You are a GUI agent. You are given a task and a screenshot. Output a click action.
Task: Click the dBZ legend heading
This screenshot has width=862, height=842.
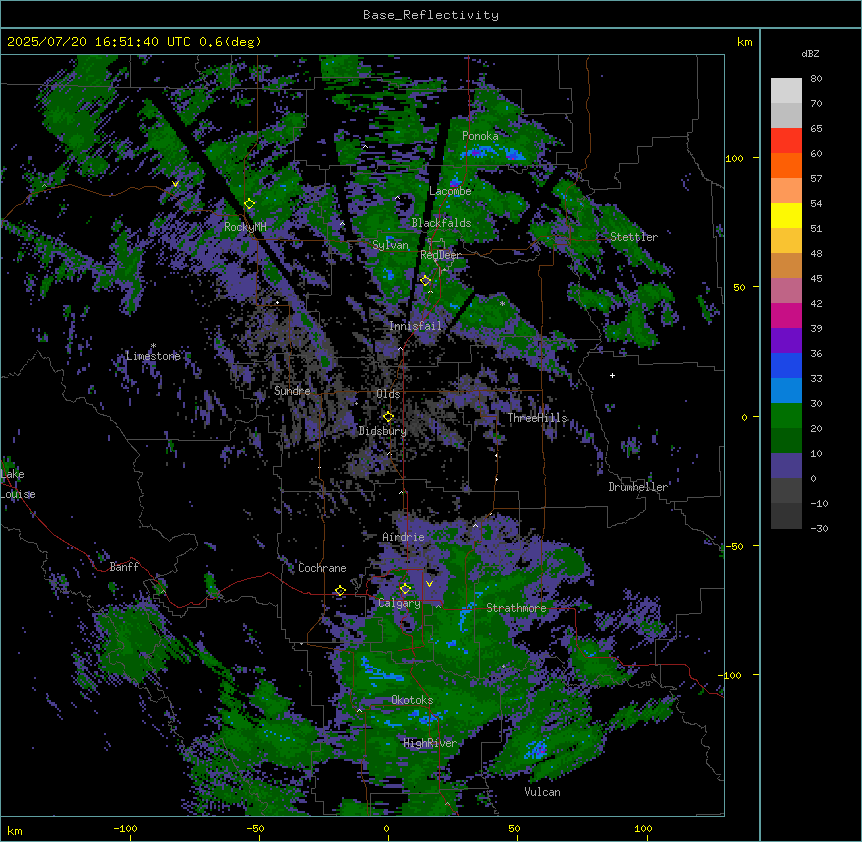tap(810, 54)
